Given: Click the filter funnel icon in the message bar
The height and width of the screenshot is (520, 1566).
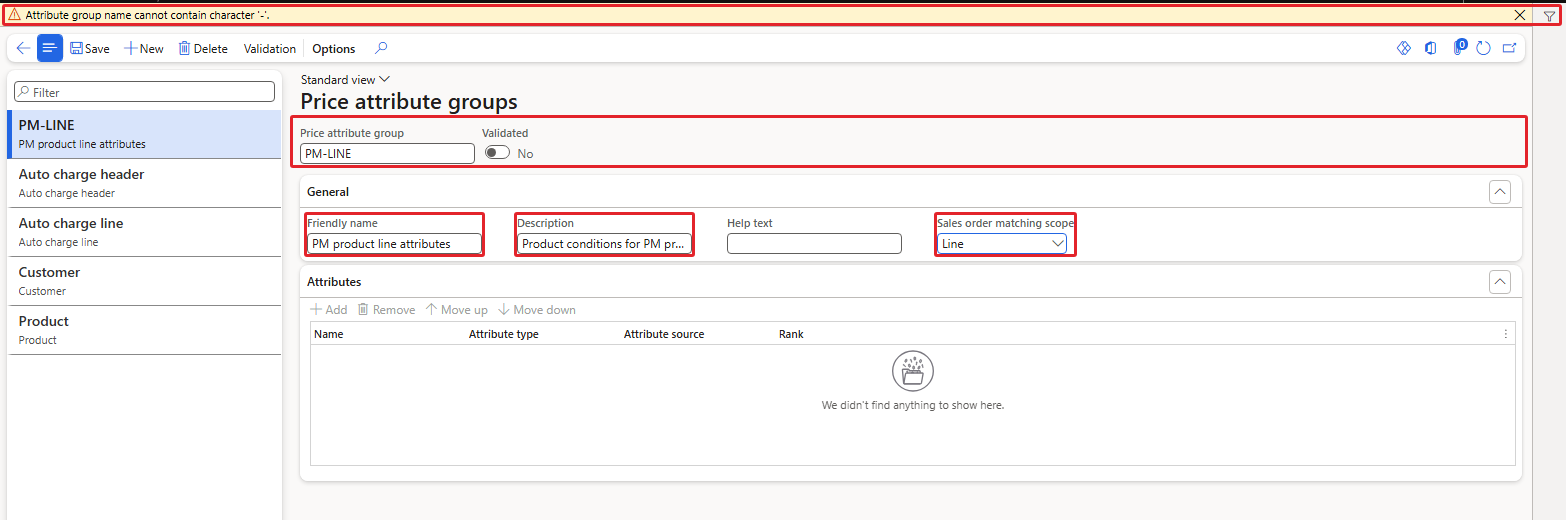Looking at the screenshot, I should click(1549, 15).
